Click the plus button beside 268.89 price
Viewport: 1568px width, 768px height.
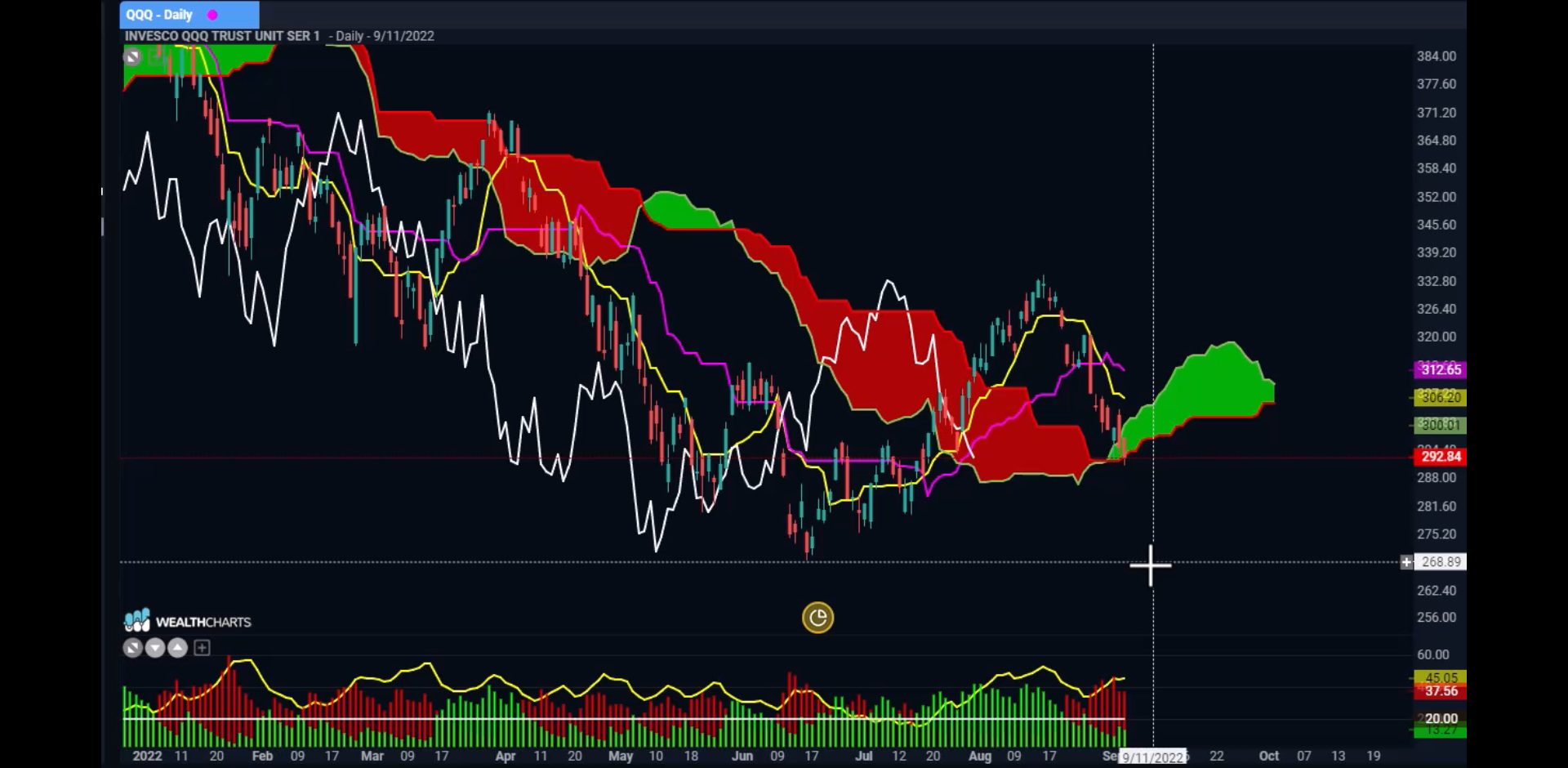1406,562
